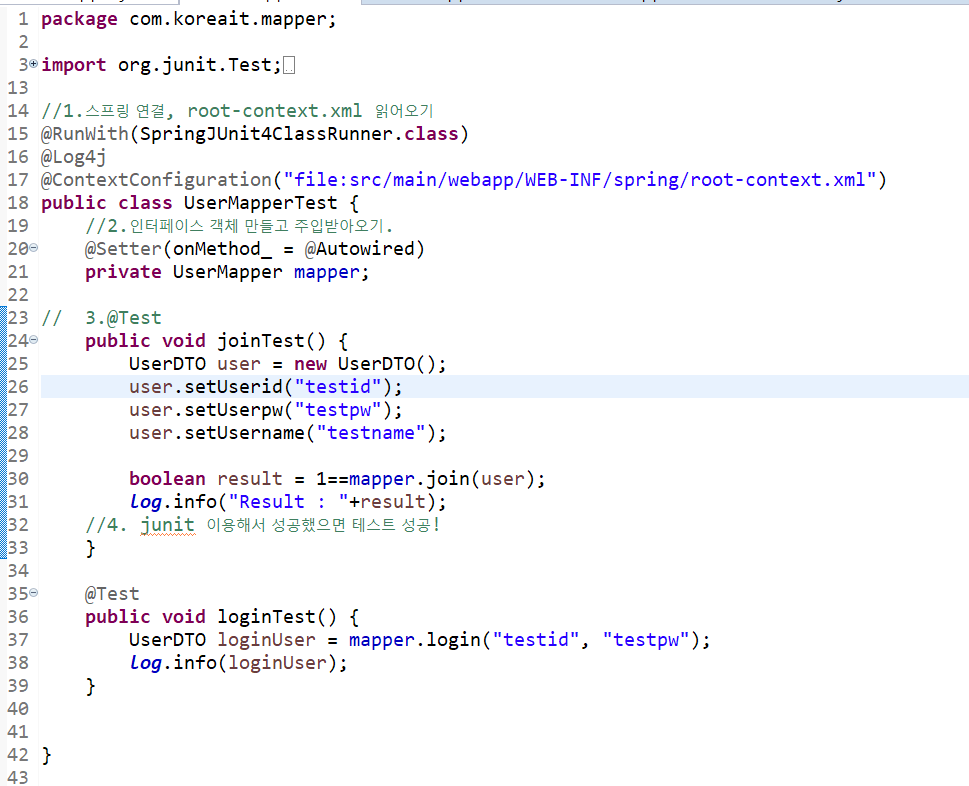The width and height of the screenshot is (969, 786).
Task: Click the '@ContextConfiguration' annotation
Action: 156,180
